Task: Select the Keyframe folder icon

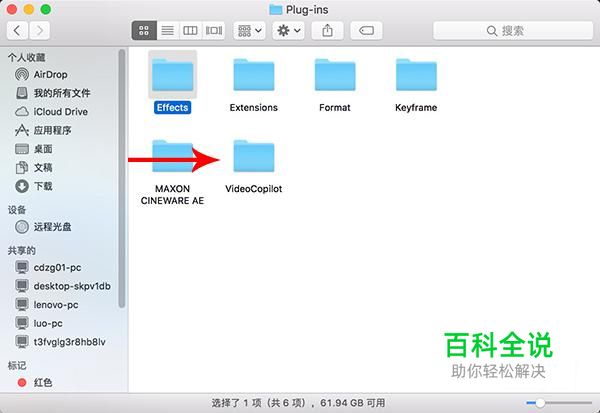Action: (416, 75)
